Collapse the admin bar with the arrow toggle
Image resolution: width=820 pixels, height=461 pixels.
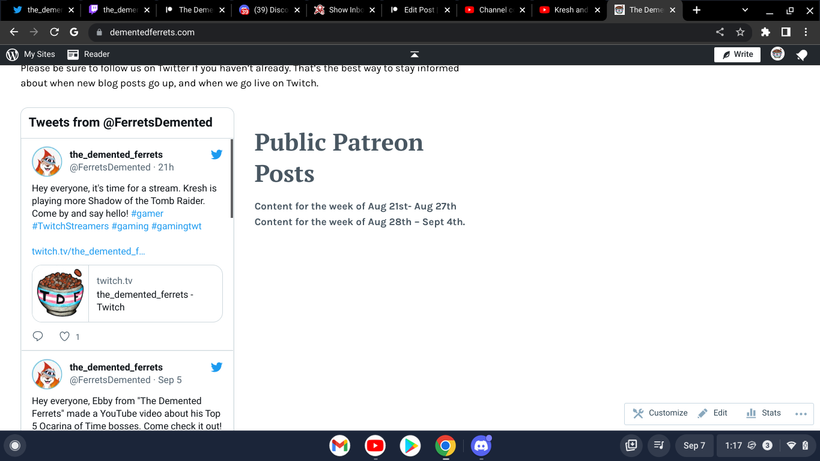[414, 54]
